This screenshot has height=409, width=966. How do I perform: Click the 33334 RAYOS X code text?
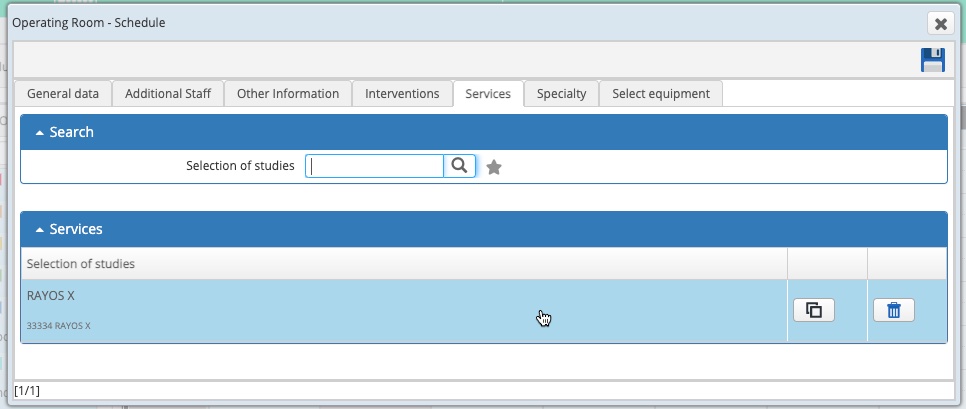[x=59, y=326]
